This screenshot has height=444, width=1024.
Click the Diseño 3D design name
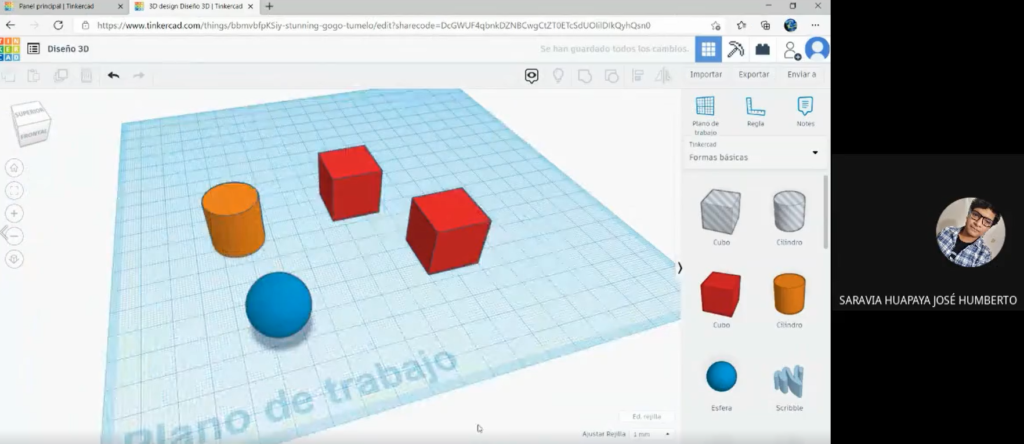coord(68,49)
